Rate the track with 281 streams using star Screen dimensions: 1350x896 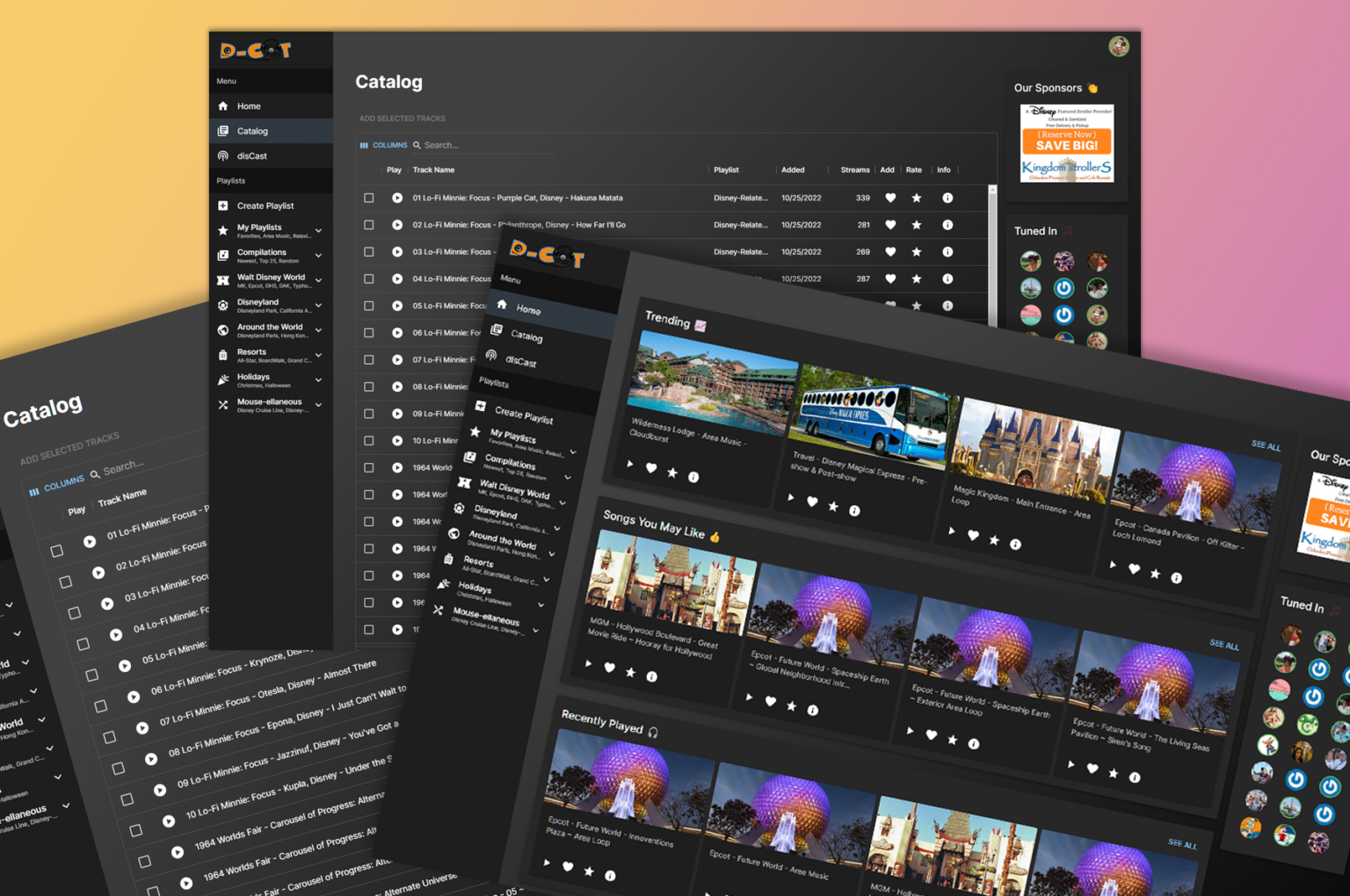point(917,226)
